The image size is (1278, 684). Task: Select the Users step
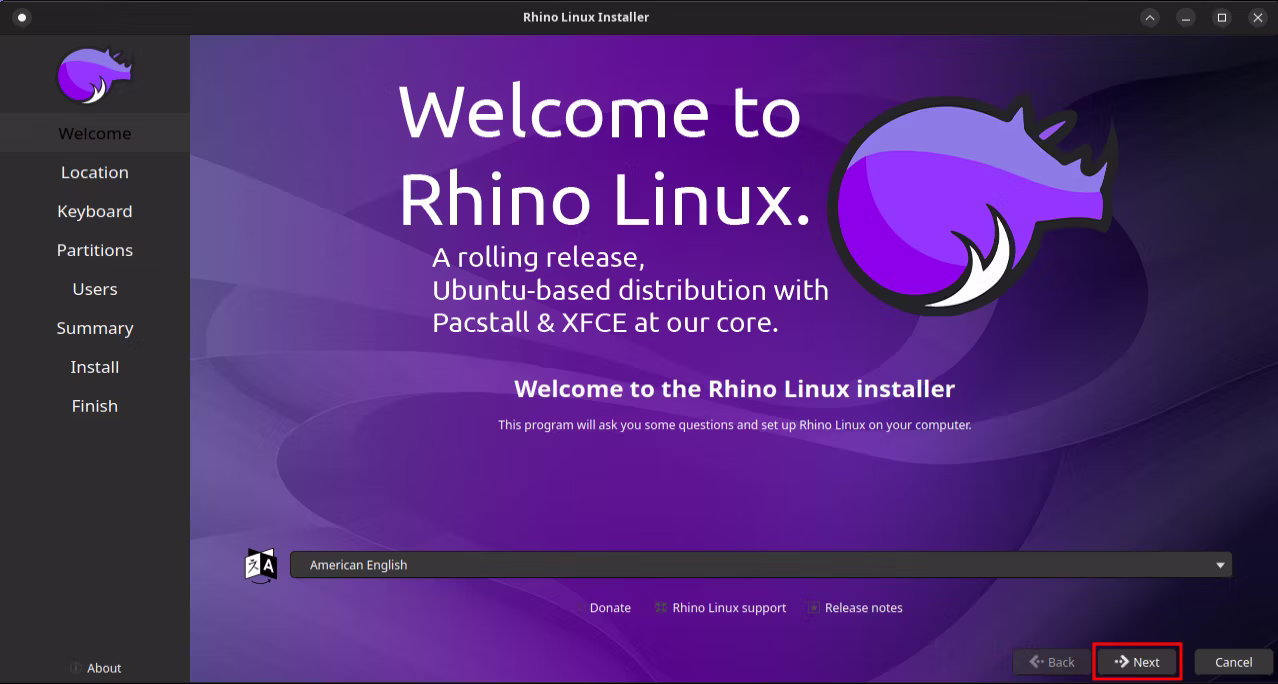pos(94,289)
